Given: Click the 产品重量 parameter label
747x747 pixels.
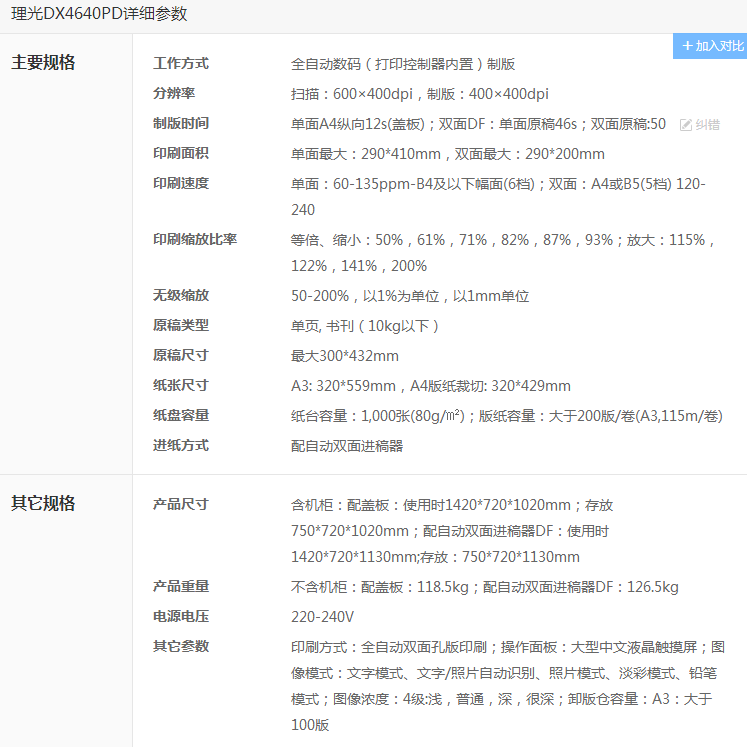Looking at the screenshot, I should pos(181,586).
